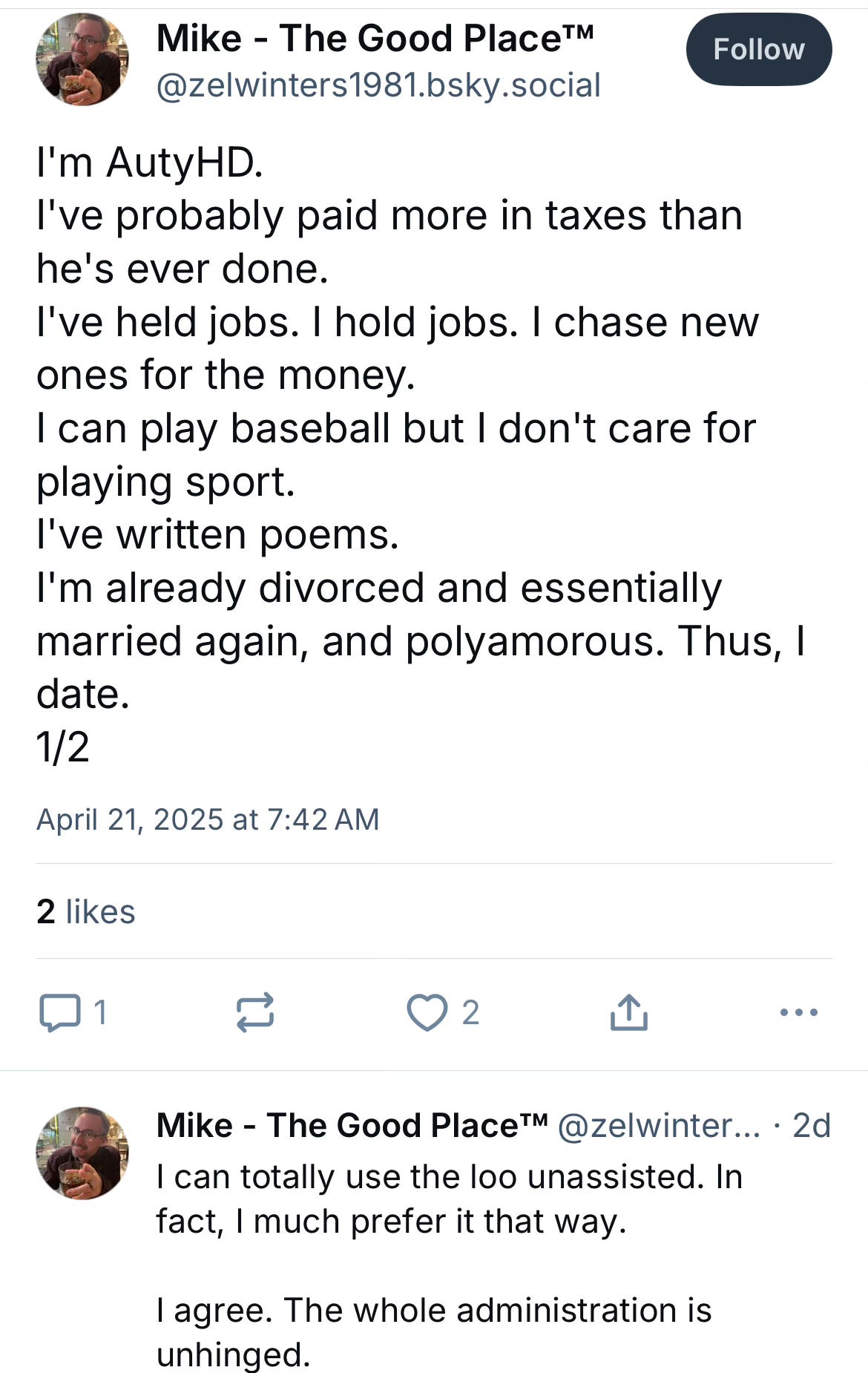Open the avatar on the reply post
Image resolution: width=868 pixels, height=1373 pixels.
82,1153
